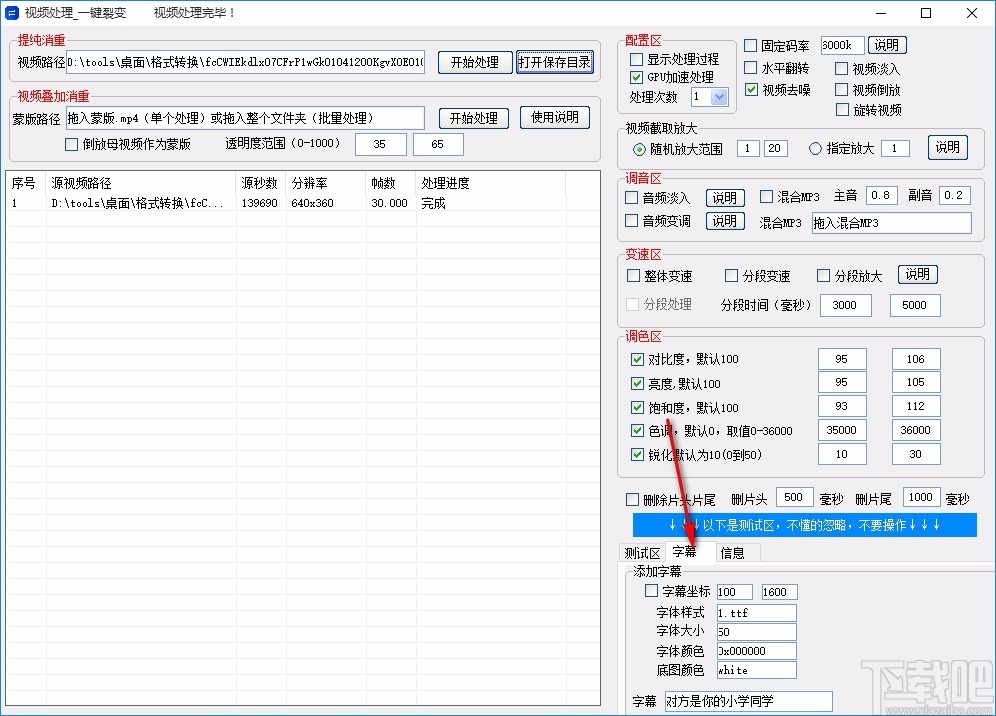The height and width of the screenshot is (716, 996).
Task: Click the 说明 button next to 固定码率
Action: tap(888, 44)
